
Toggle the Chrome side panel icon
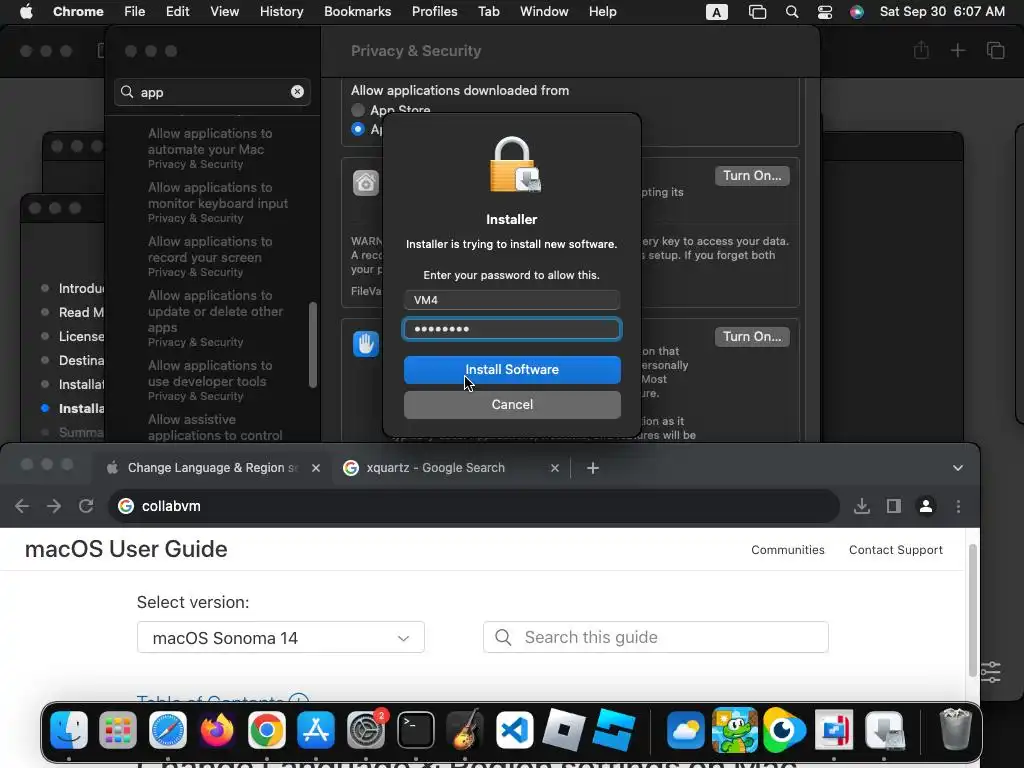894,506
